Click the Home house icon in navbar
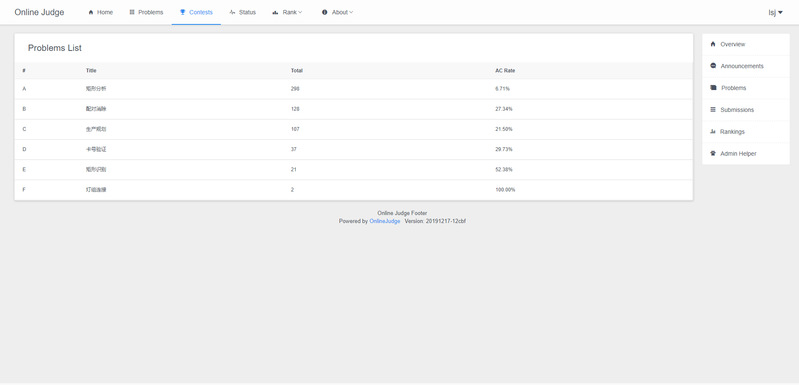The width and height of the screenshot is (799, 385). coord(91,12)
